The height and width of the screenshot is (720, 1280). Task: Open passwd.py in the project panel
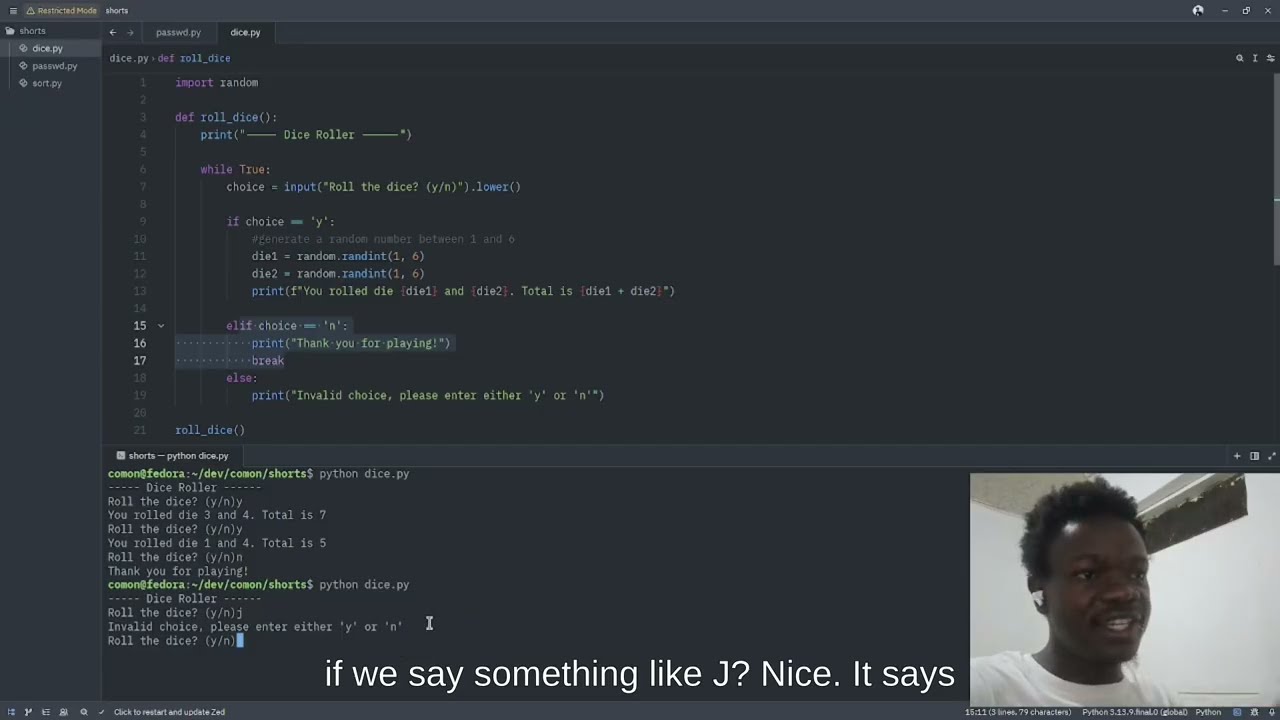50,66
